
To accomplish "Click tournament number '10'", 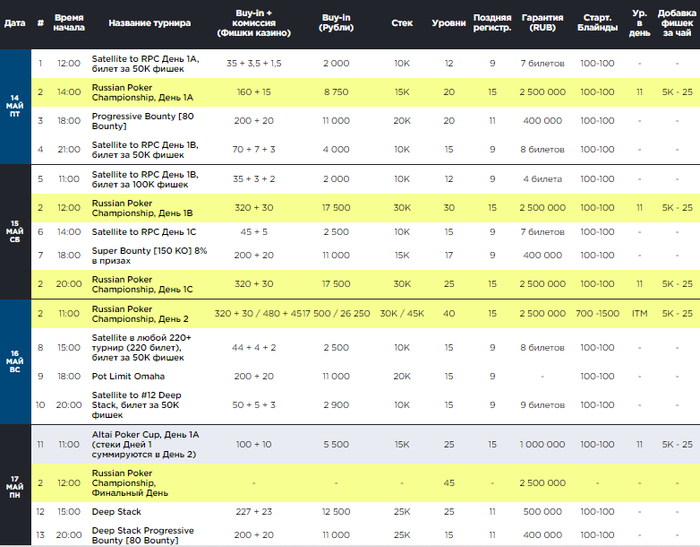I will (40, 405).
